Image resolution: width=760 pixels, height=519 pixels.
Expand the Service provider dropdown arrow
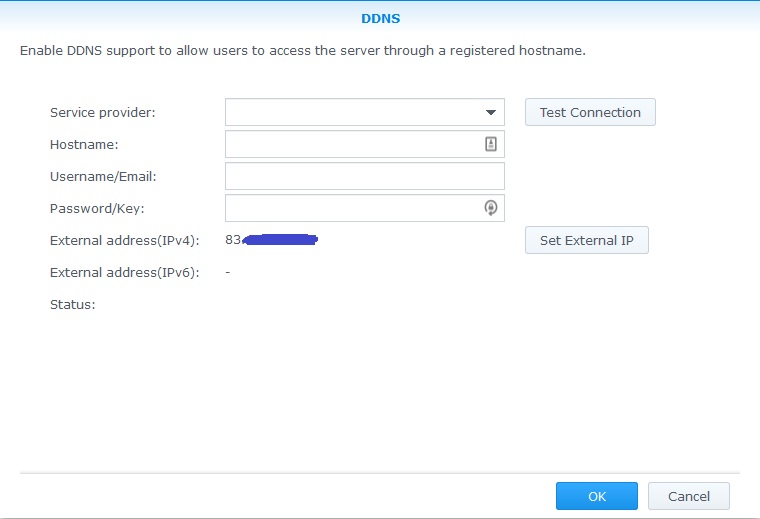[x=491, y=113]
